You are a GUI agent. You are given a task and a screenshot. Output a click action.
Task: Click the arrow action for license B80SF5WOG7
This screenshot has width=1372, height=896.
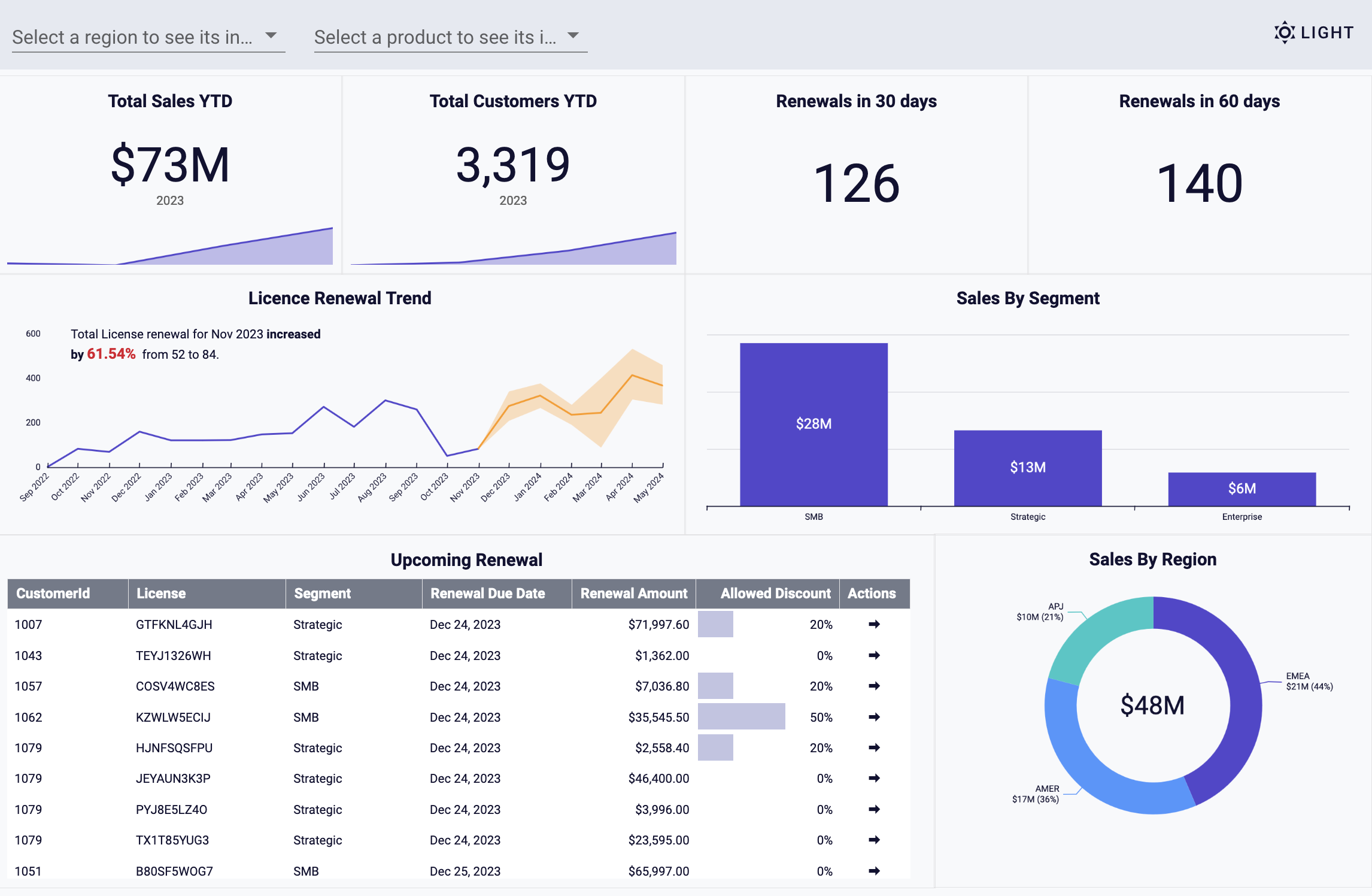(x=874, y=871)
